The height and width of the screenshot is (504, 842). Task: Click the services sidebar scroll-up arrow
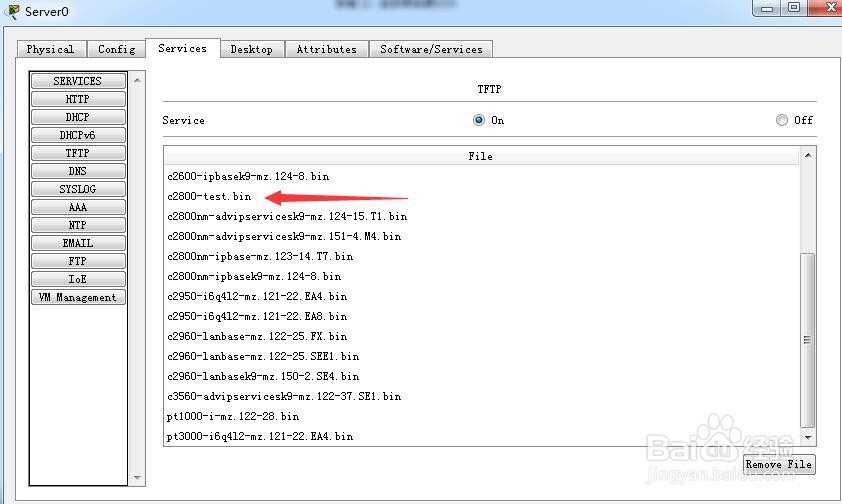click(x=137, y=80)
